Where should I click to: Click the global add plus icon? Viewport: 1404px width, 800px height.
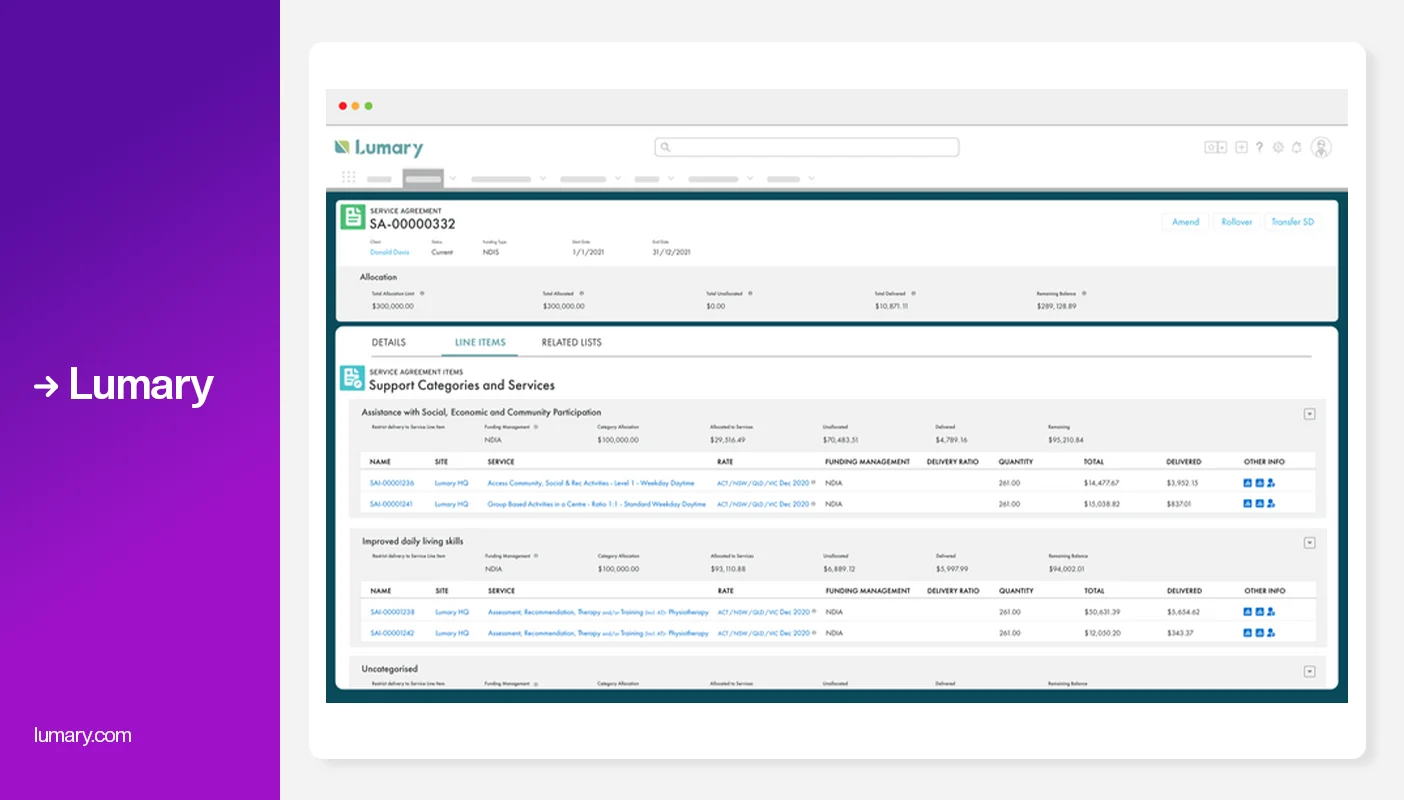coord(1241,147)
